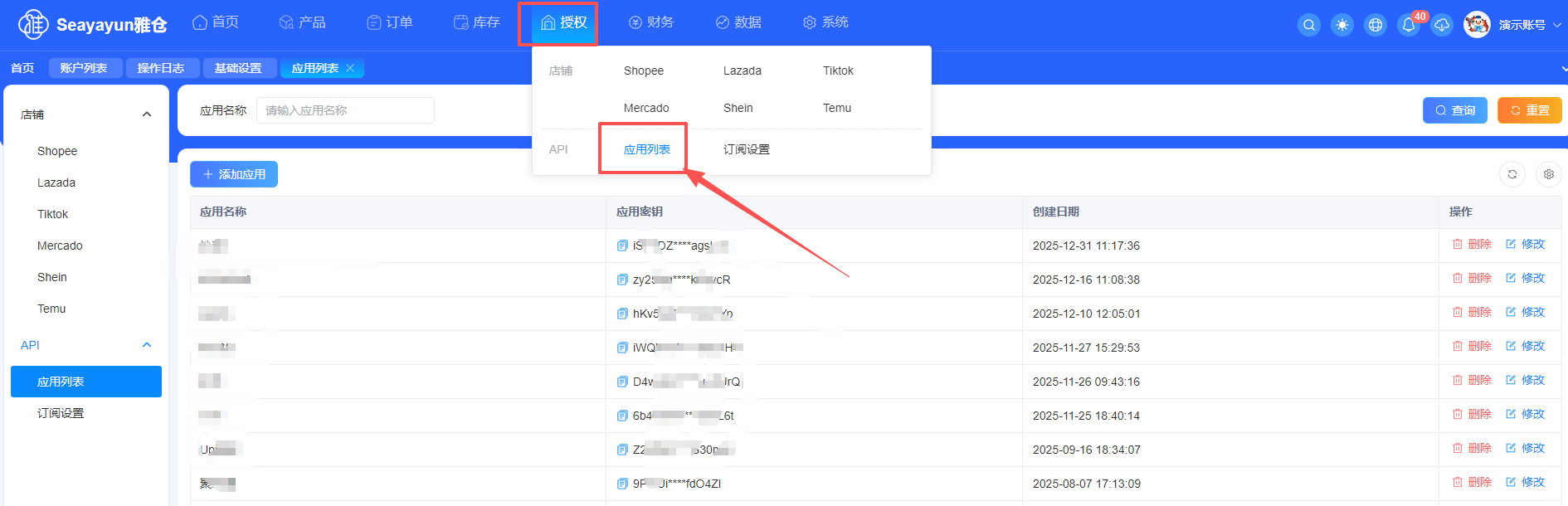Screen dimensions: 1568x506
Task: Open the 授权 top menu
Action: click(564, 22)
